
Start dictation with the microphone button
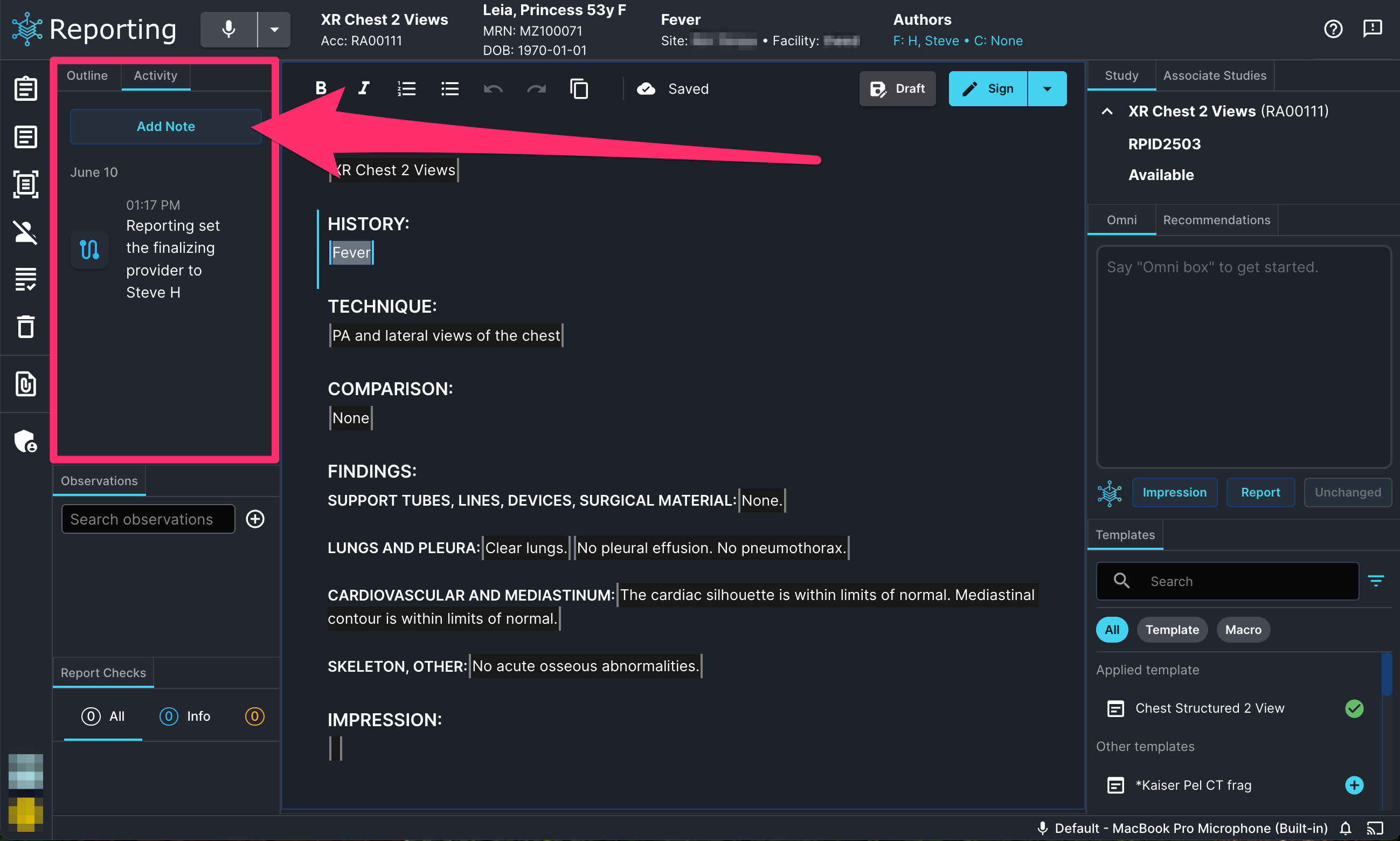tap(229, 29)
